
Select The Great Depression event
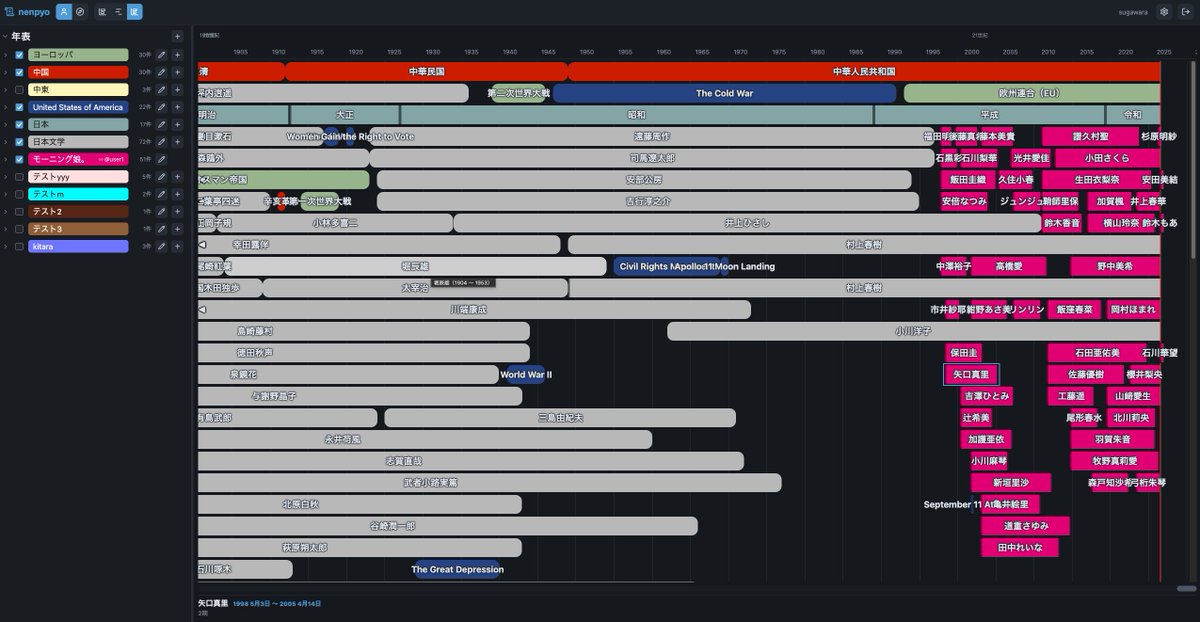coord(457,569)
